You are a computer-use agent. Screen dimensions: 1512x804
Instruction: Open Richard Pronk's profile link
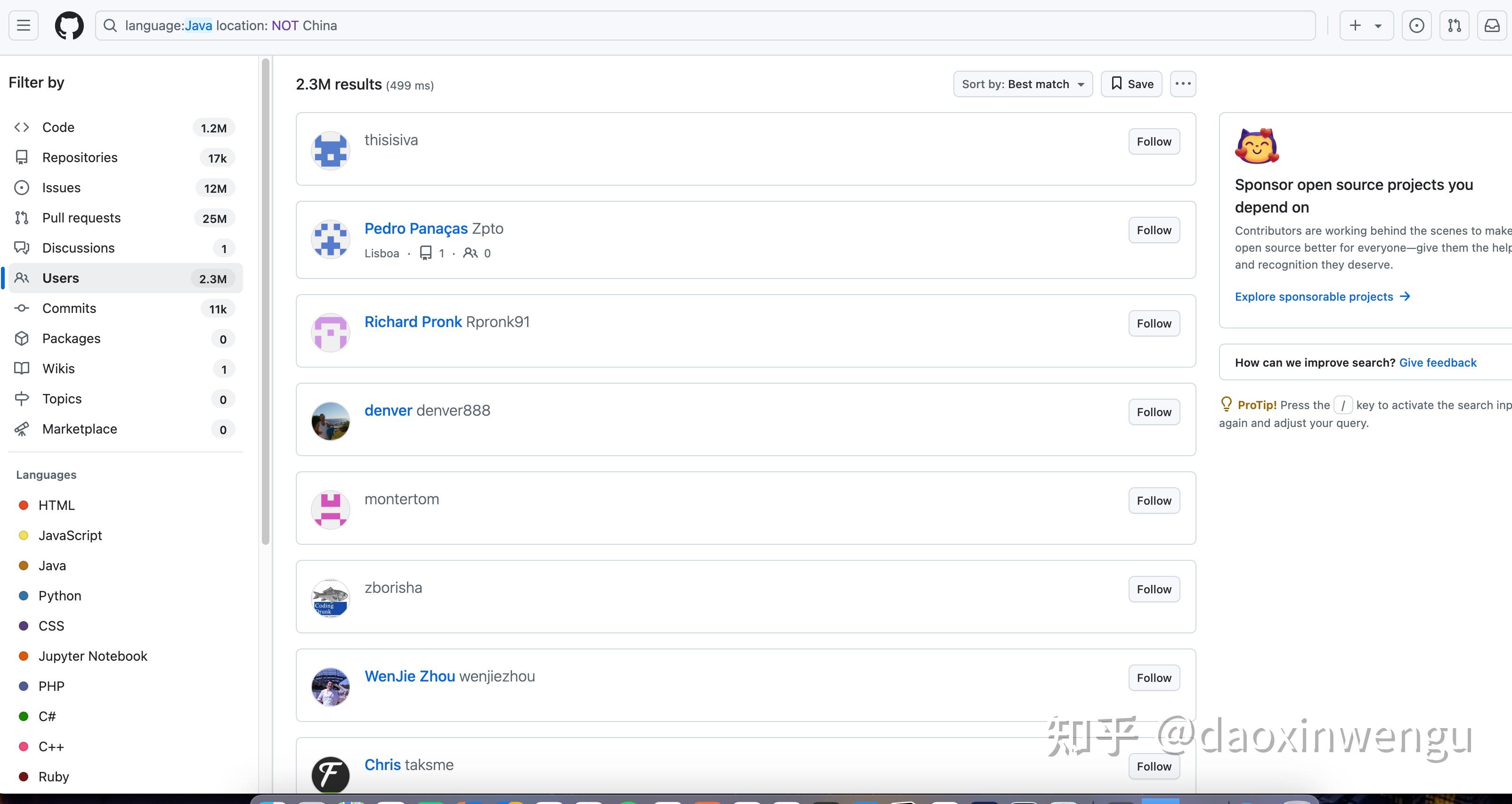click(x=413, y=322)
